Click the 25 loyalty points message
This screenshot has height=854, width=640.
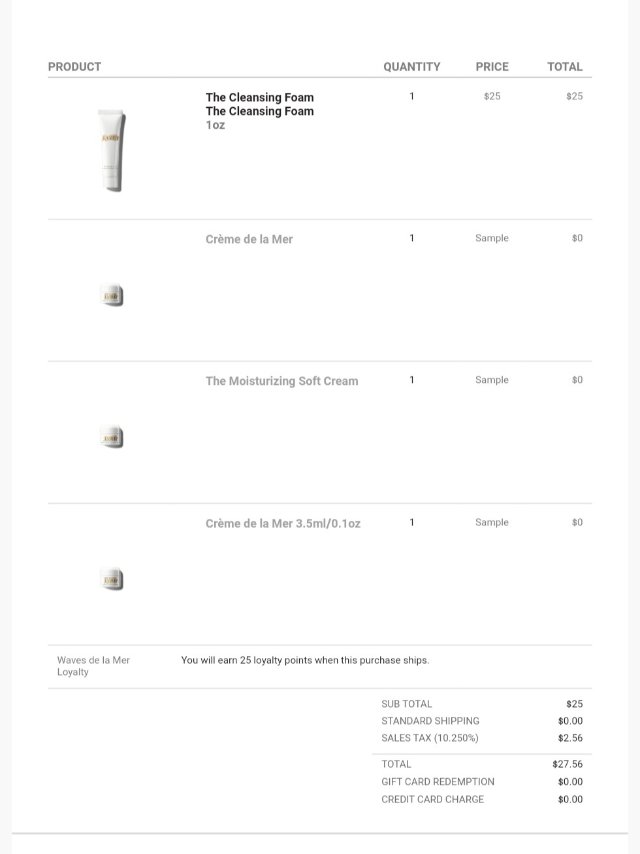pos(305,660)
